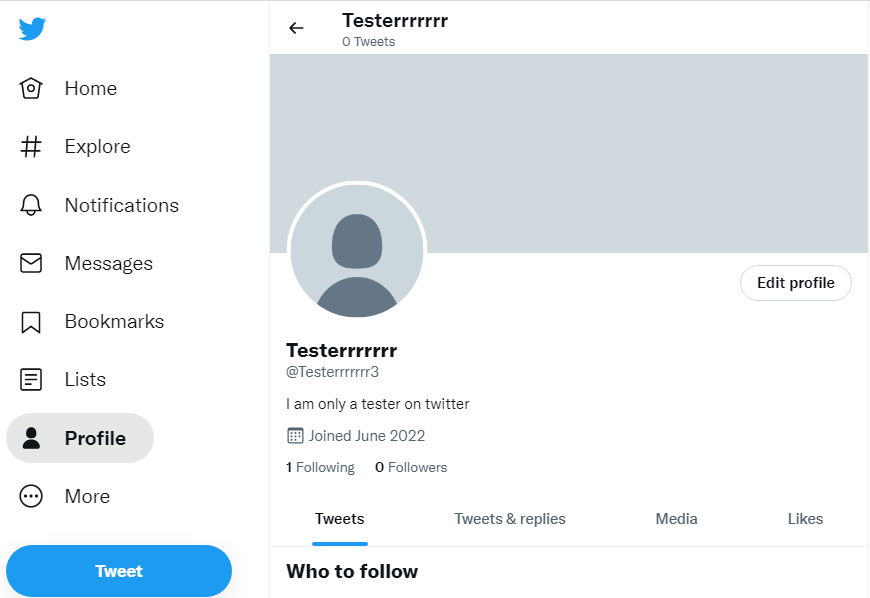This screenshot has width=870, height=598.
Task: Click the Edit profile button
Action: click(796, 283)
